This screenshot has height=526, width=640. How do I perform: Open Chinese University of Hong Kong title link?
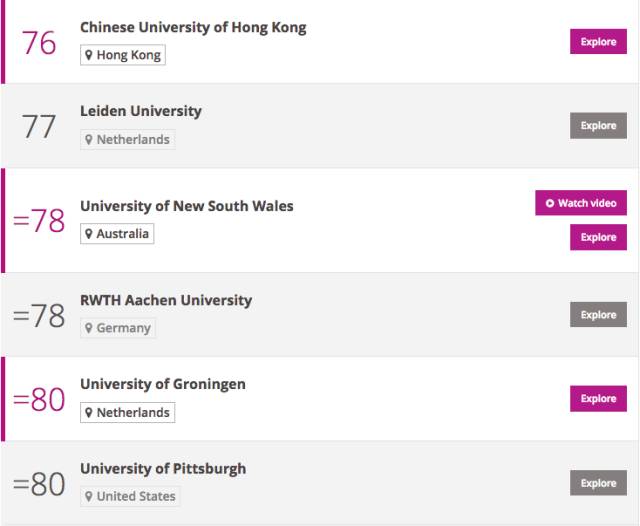(x=193, y=27)
